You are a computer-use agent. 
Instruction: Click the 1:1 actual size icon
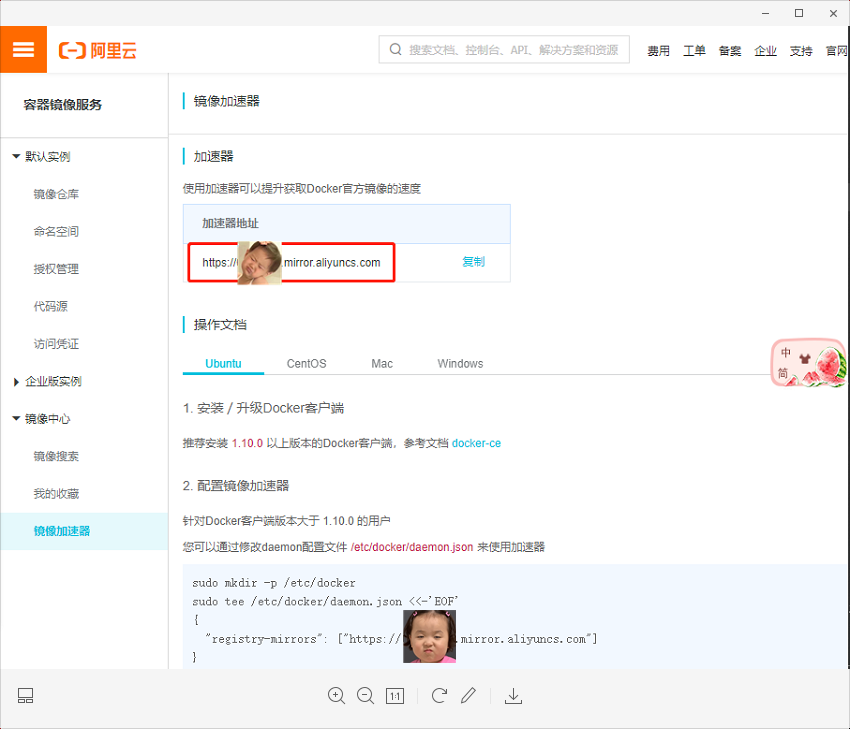coord(395,695)
